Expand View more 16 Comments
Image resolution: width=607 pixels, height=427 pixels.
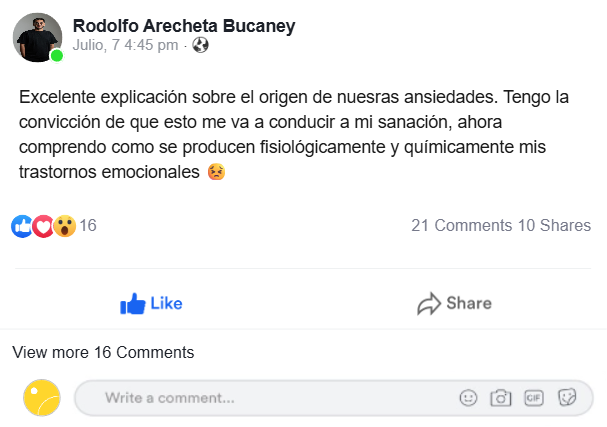click(103, 352)
